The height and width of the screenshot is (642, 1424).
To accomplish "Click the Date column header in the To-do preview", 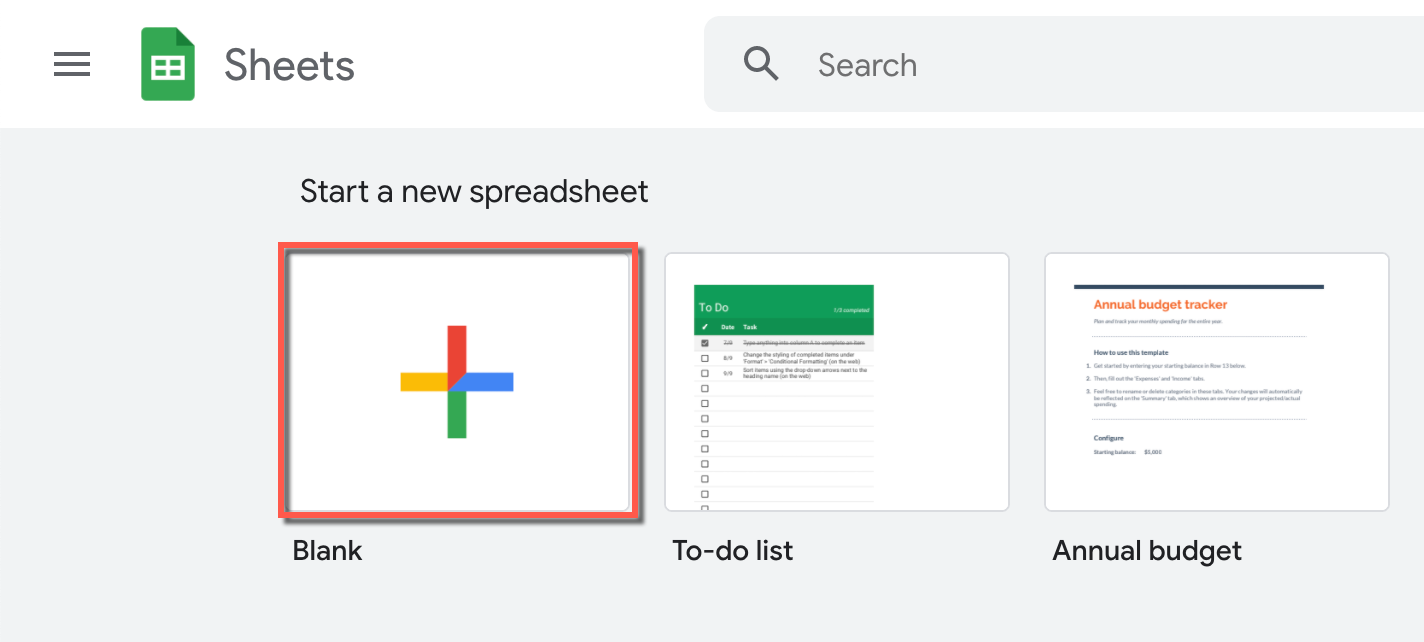I will click(728, 327).
